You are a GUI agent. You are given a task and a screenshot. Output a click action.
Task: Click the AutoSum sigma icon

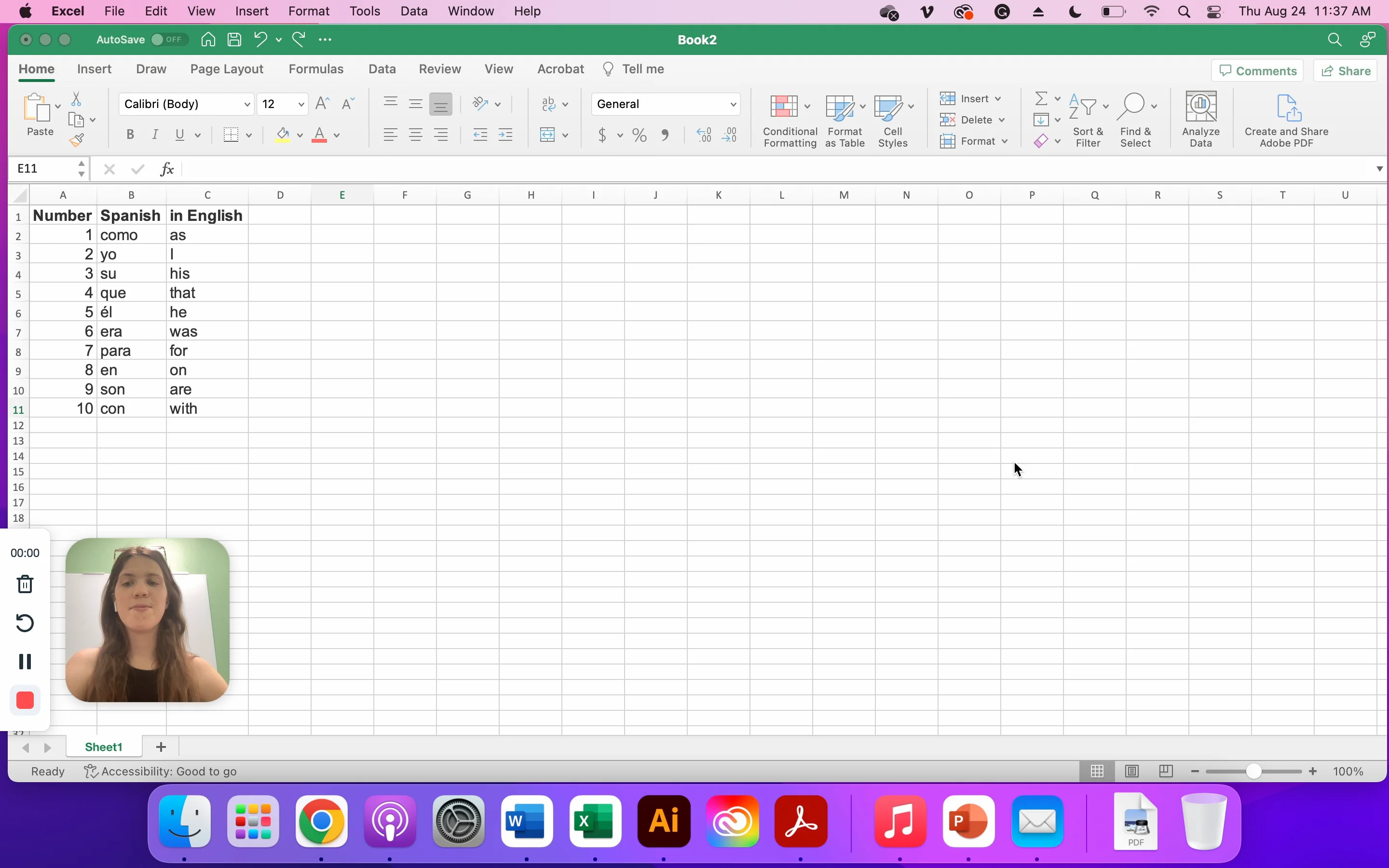[x=1041, y=98]
